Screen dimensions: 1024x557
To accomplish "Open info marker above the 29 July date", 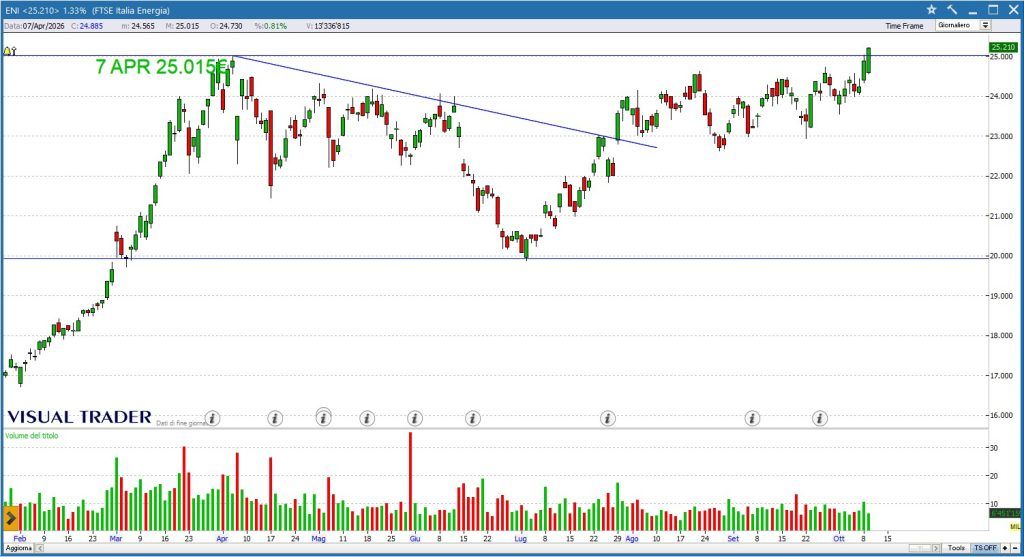I will [x=608, y=418].
